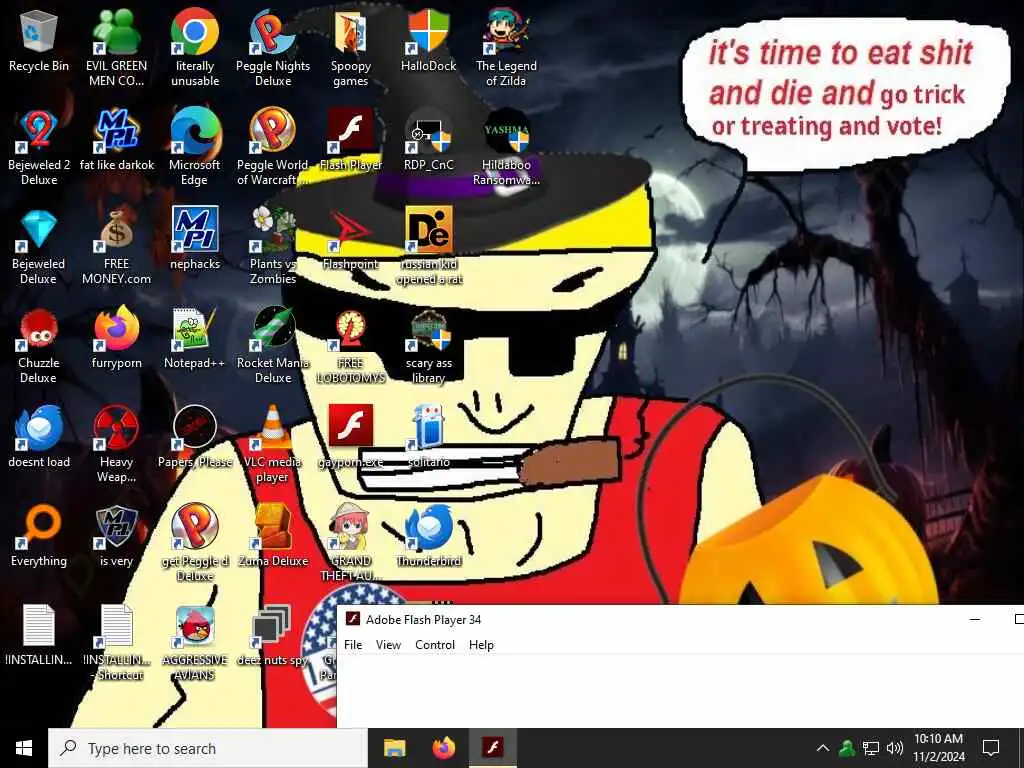This screenshot has height=768, width=1024.
Task: Open the 'is very' MPI shortcut
Action: 116,536
